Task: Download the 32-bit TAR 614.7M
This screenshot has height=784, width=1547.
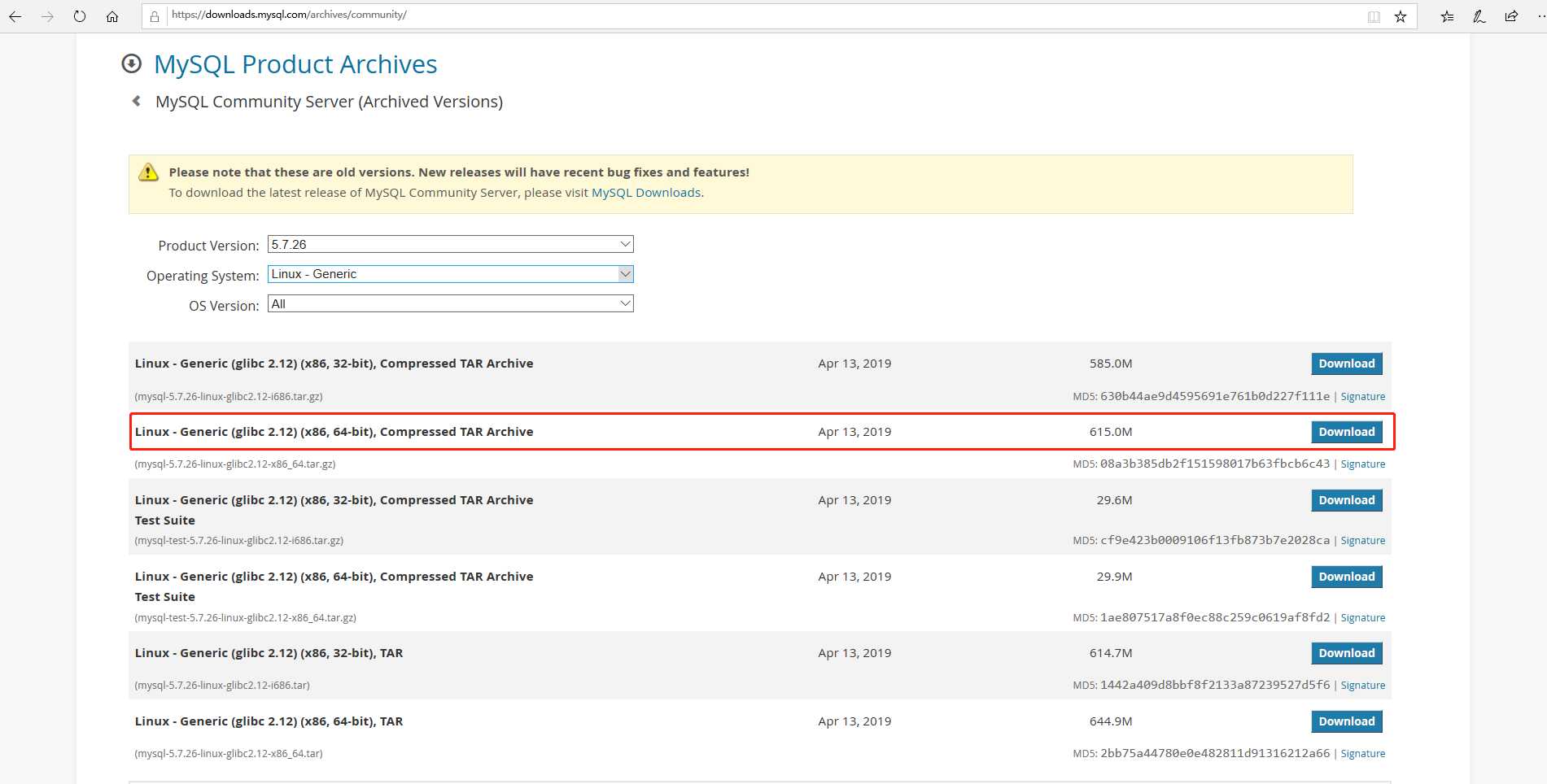Action: tap(1347, 653)
